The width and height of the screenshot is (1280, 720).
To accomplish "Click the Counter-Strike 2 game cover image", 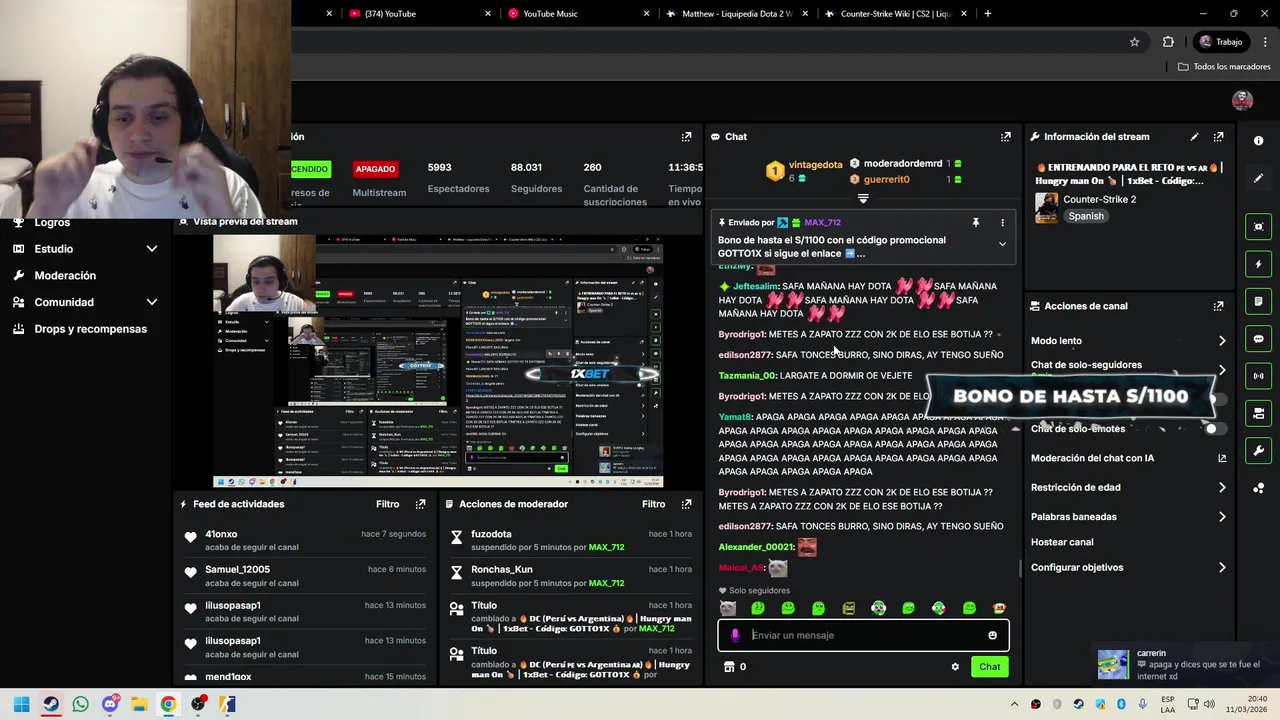I will point(1046,207).
